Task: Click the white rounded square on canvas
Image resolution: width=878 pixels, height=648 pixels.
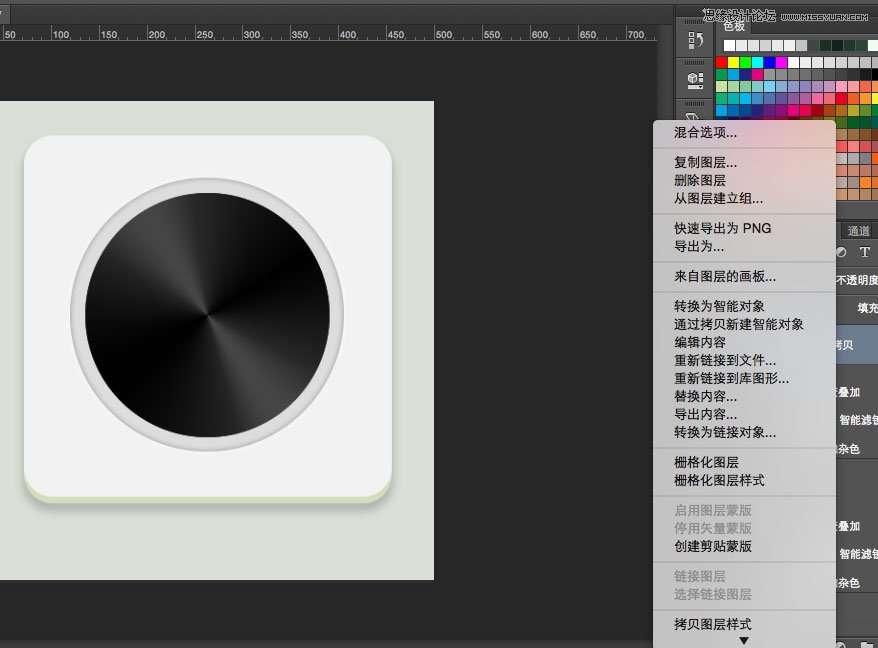Action: click(x=208, y=316)
